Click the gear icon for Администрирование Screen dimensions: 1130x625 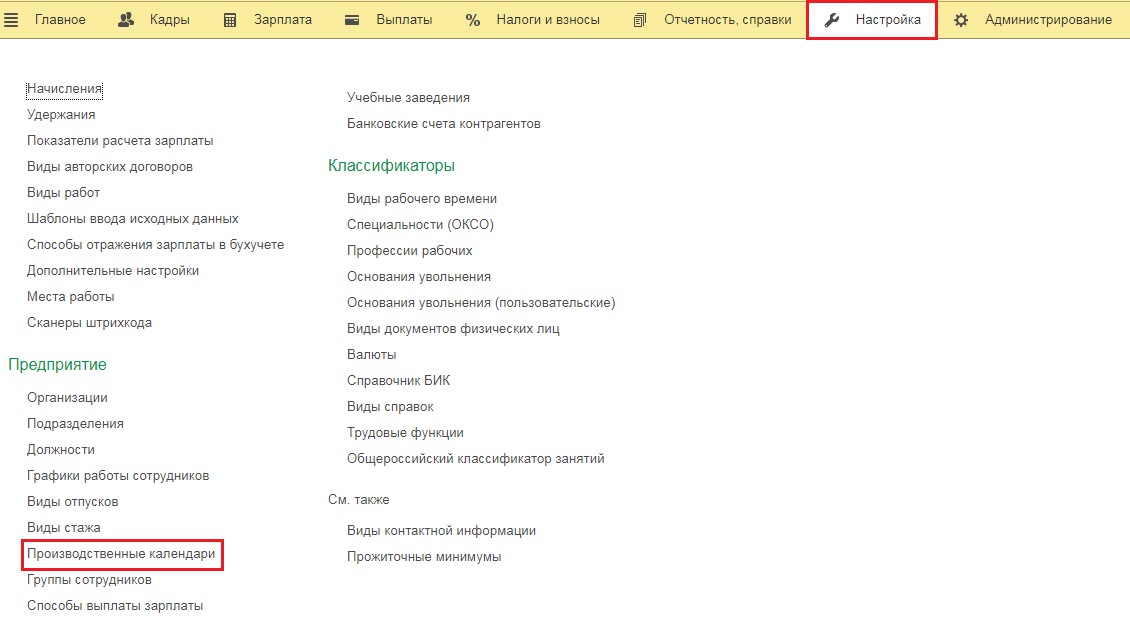pos(961,20)
